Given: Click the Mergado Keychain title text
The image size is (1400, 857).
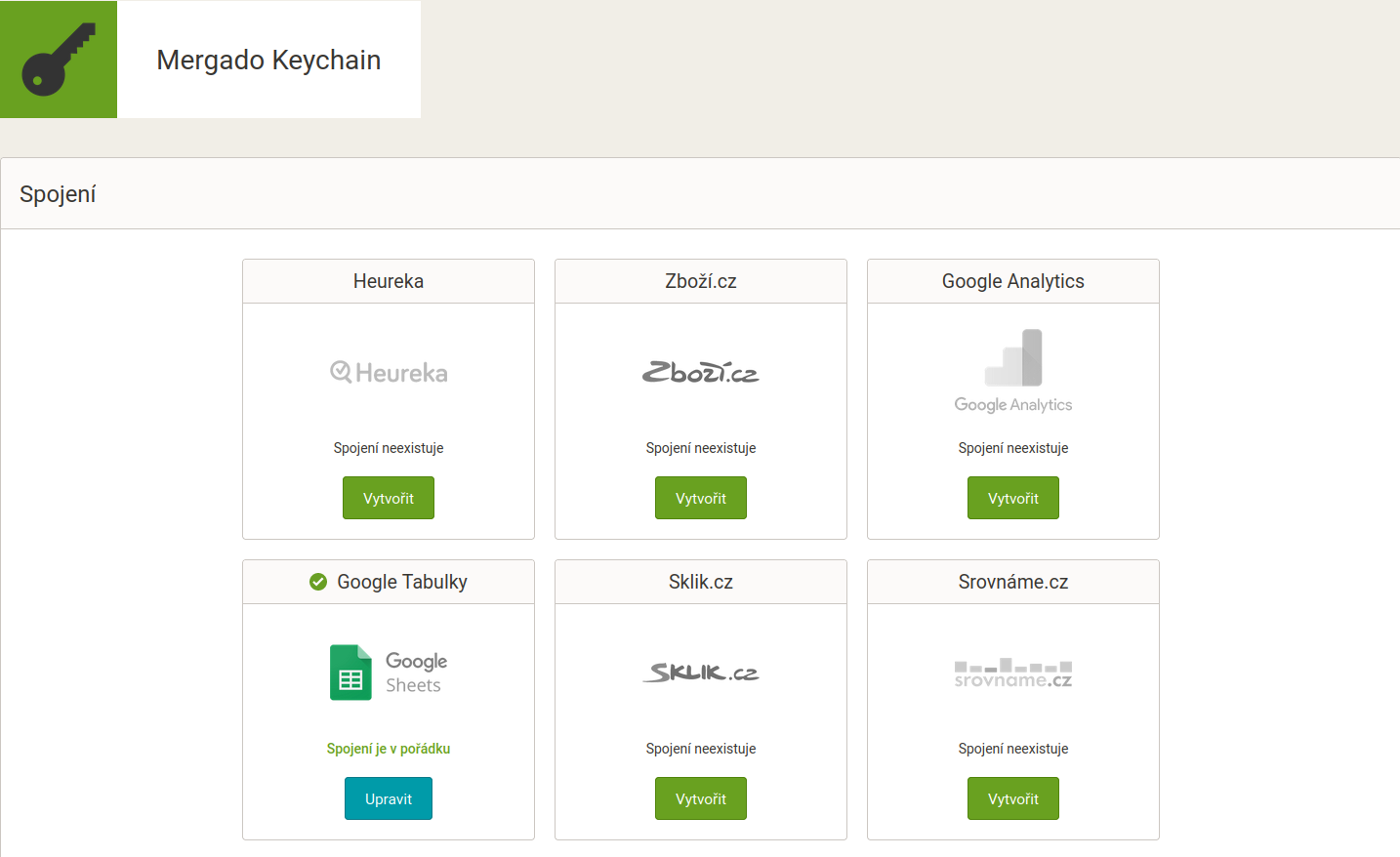Looking at the screenshot, I should (x=268, y=61).
